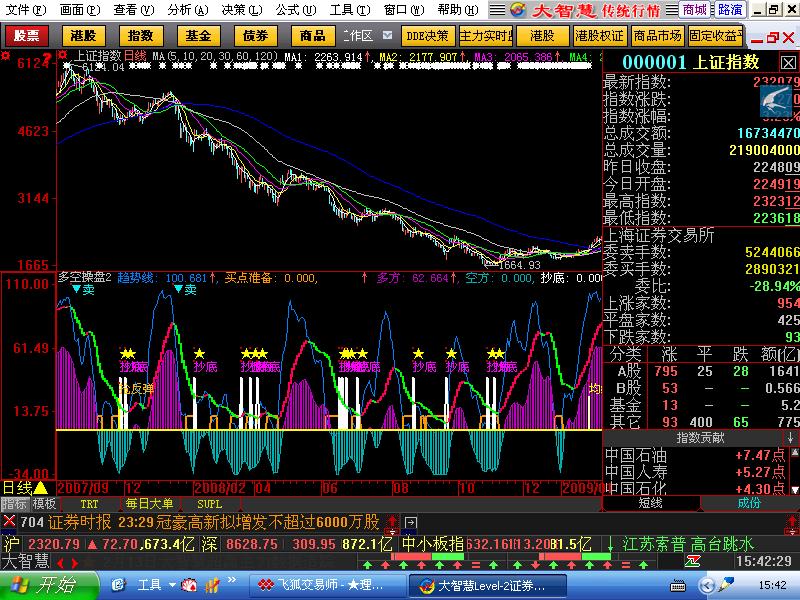This screenshot has width=800, height=600.
Task: Open the 决策(L) menu
Action: (x=242, y=10)
